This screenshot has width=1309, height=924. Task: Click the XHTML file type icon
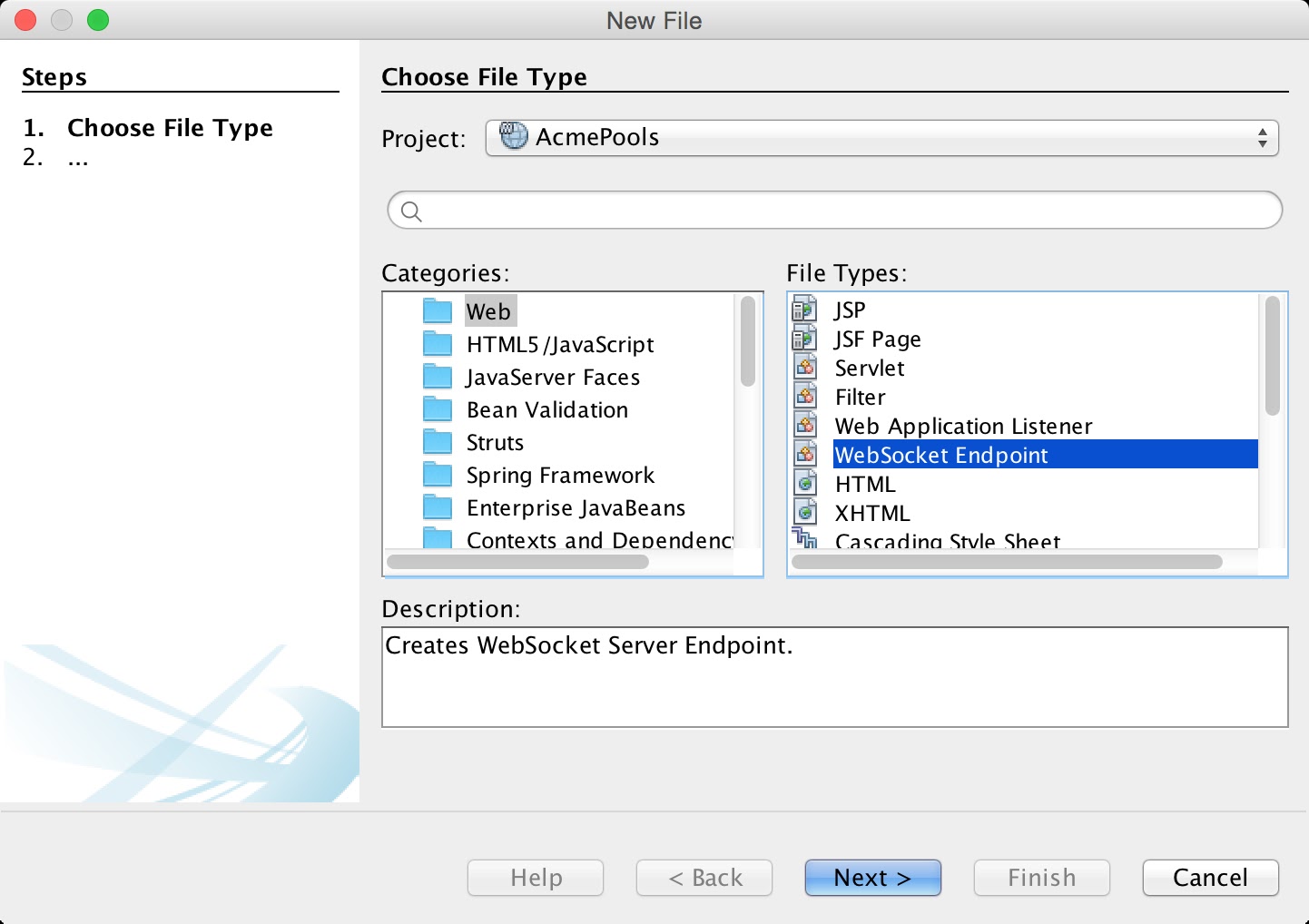click(805, 513)
